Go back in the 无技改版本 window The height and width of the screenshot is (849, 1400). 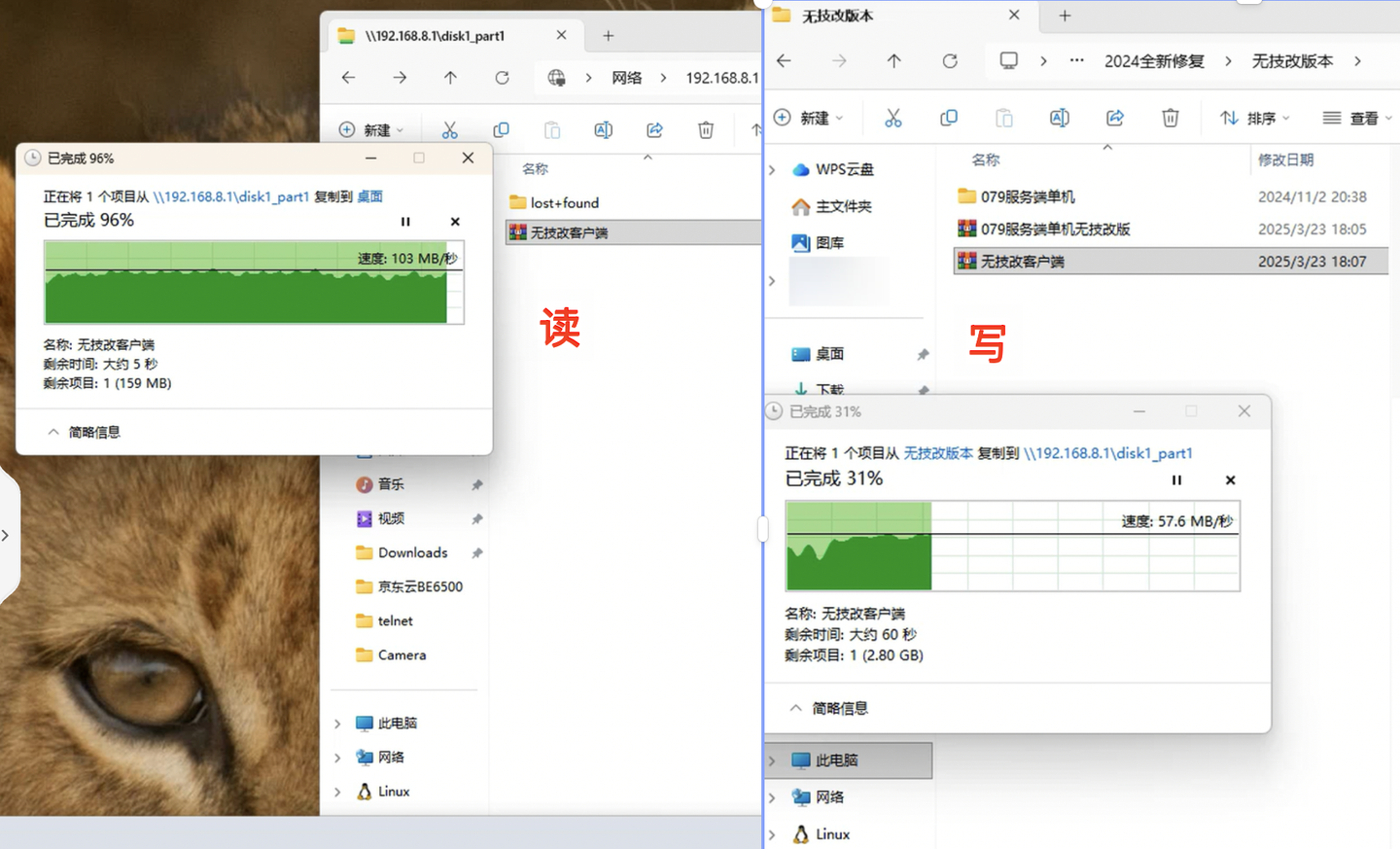[x=784, y=60]
